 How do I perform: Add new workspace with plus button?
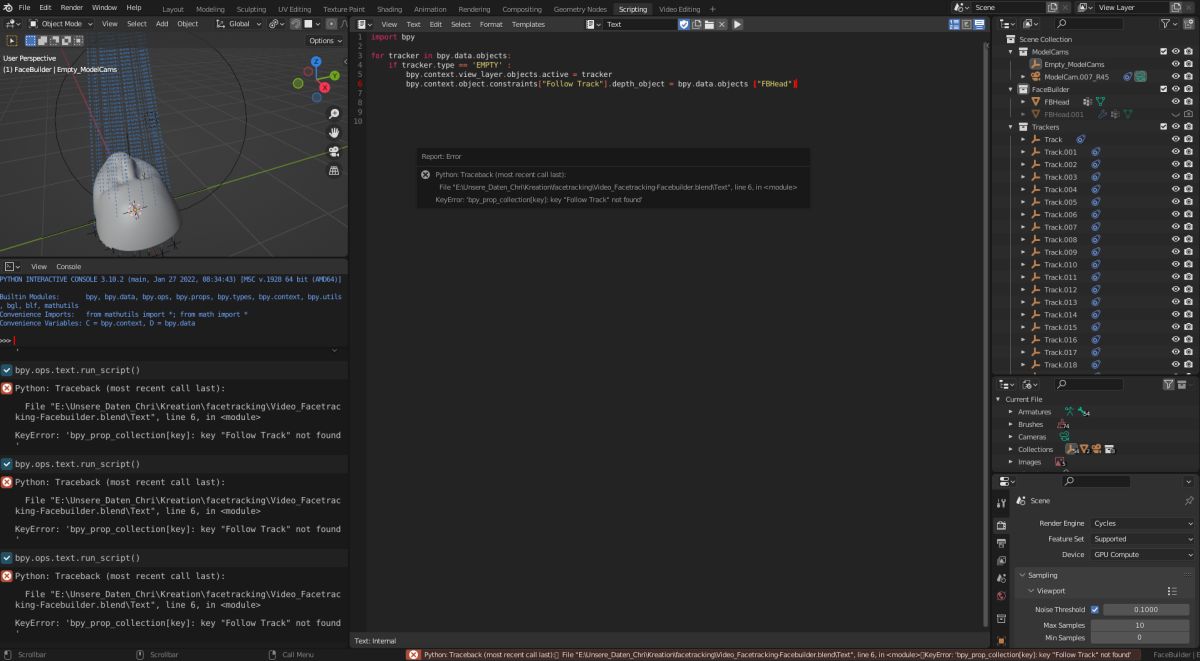pos(713,9)
